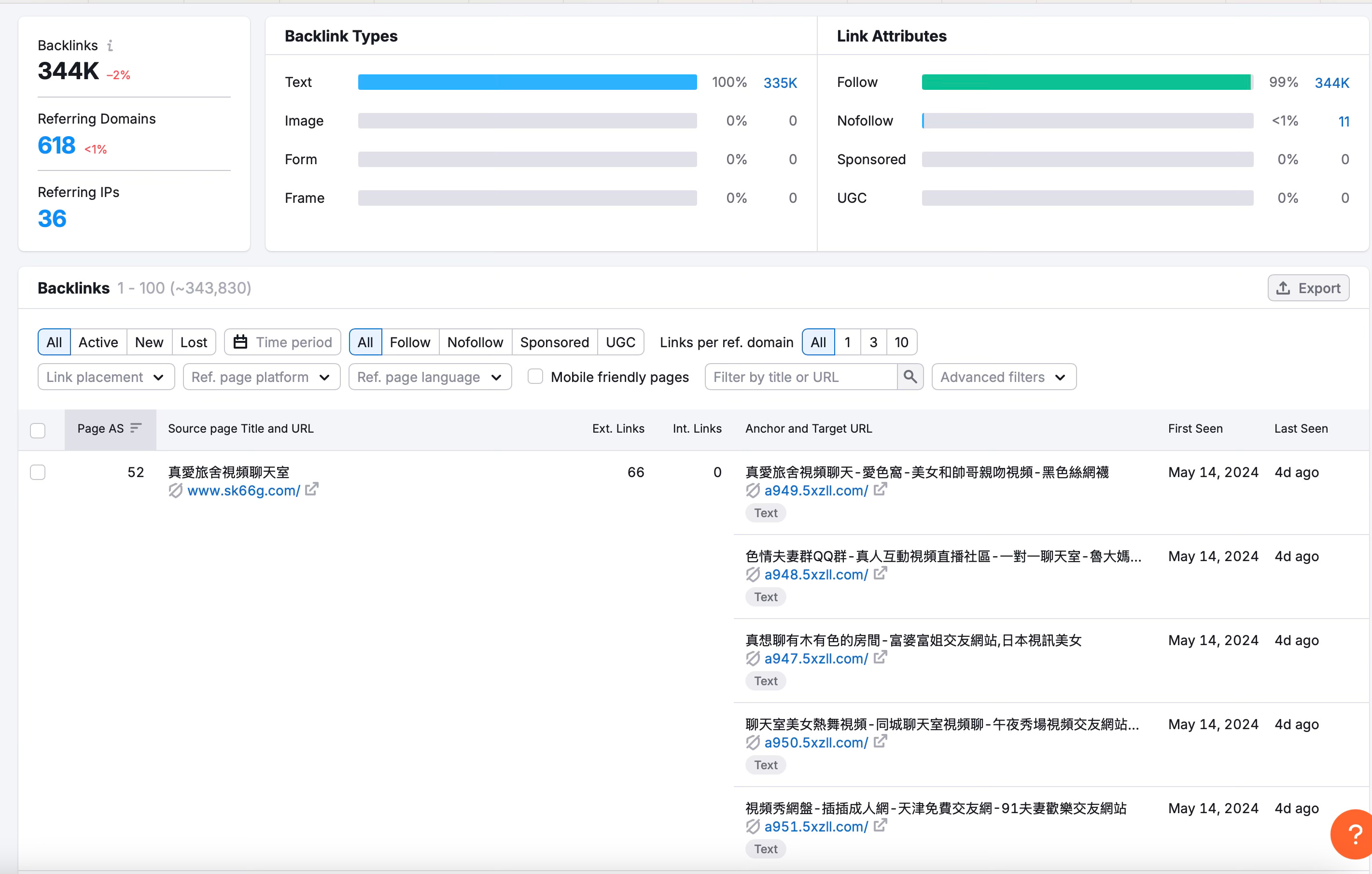Open a951.5xzll.com external link icon
The height and width of the screenshot is (874, 1372).
880,826
